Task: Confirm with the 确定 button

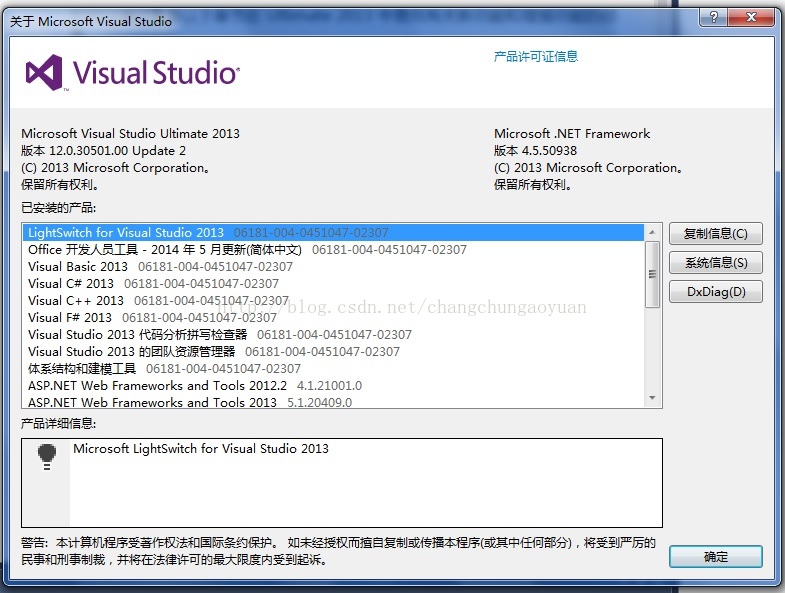Action: point(715,556)
